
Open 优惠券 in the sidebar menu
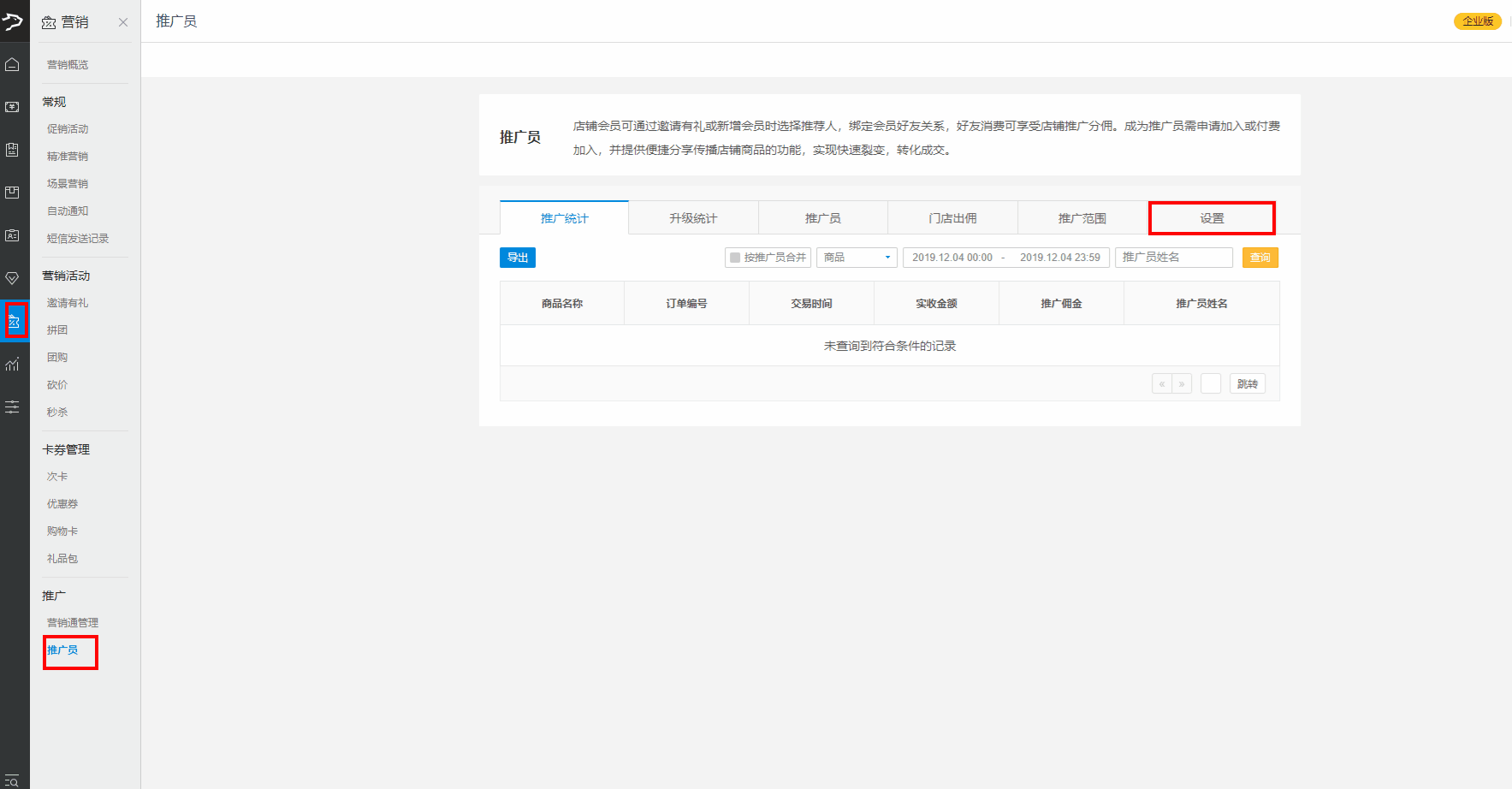[62, 504]
